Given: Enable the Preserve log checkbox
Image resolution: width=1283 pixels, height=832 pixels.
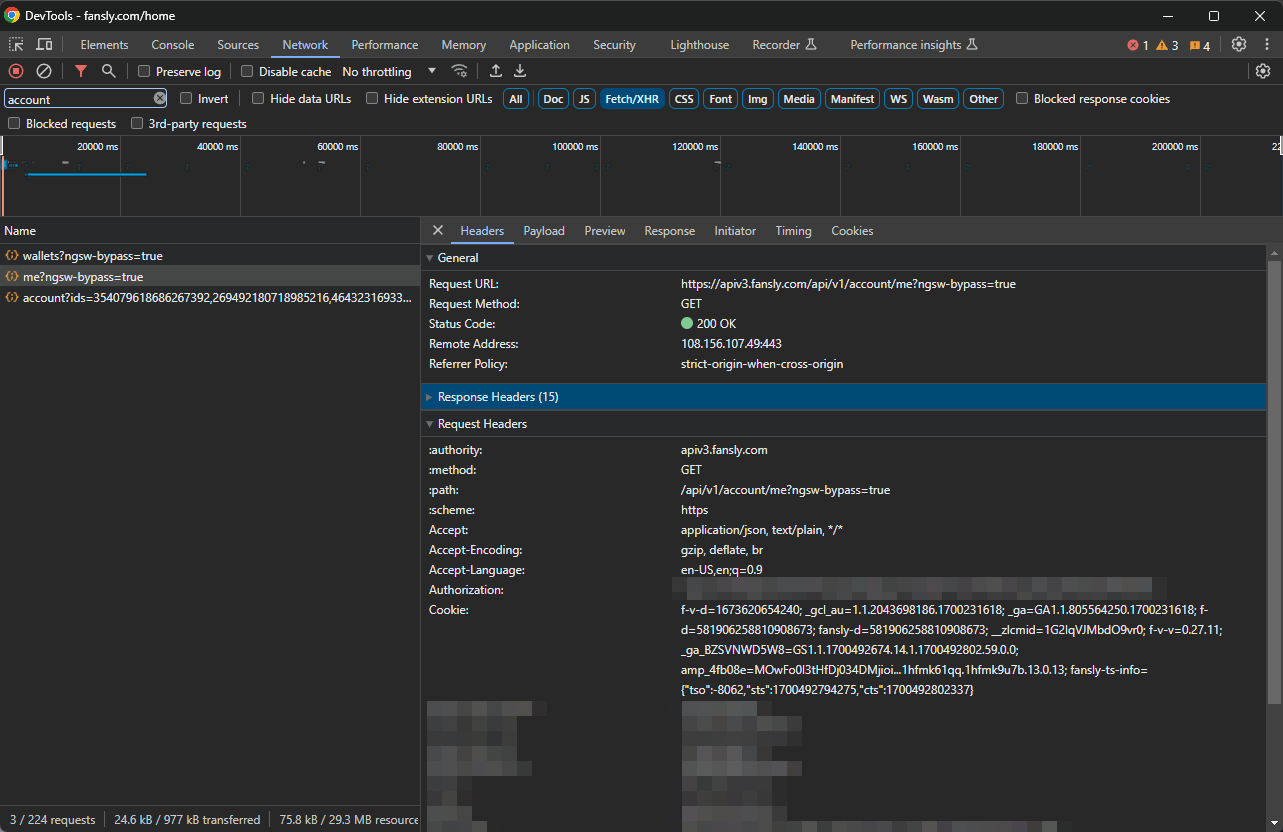Looking at the screenshot, I should [x=144, y=72].
